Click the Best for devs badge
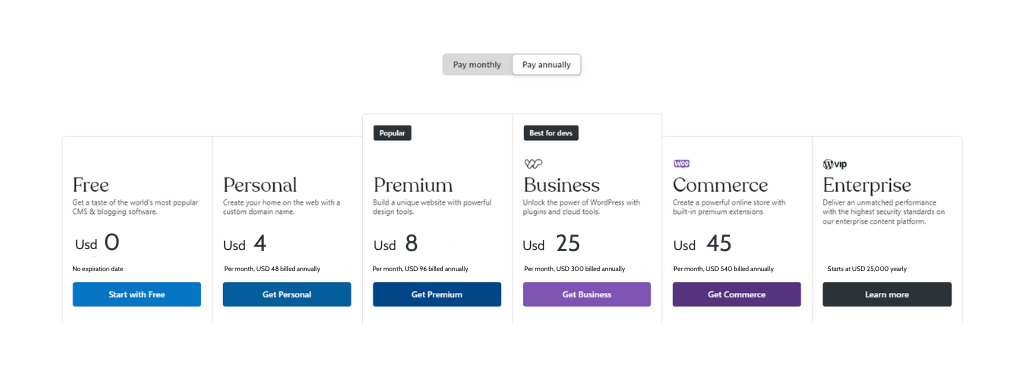Screen dimensions: 1024x376 point(551,133)
